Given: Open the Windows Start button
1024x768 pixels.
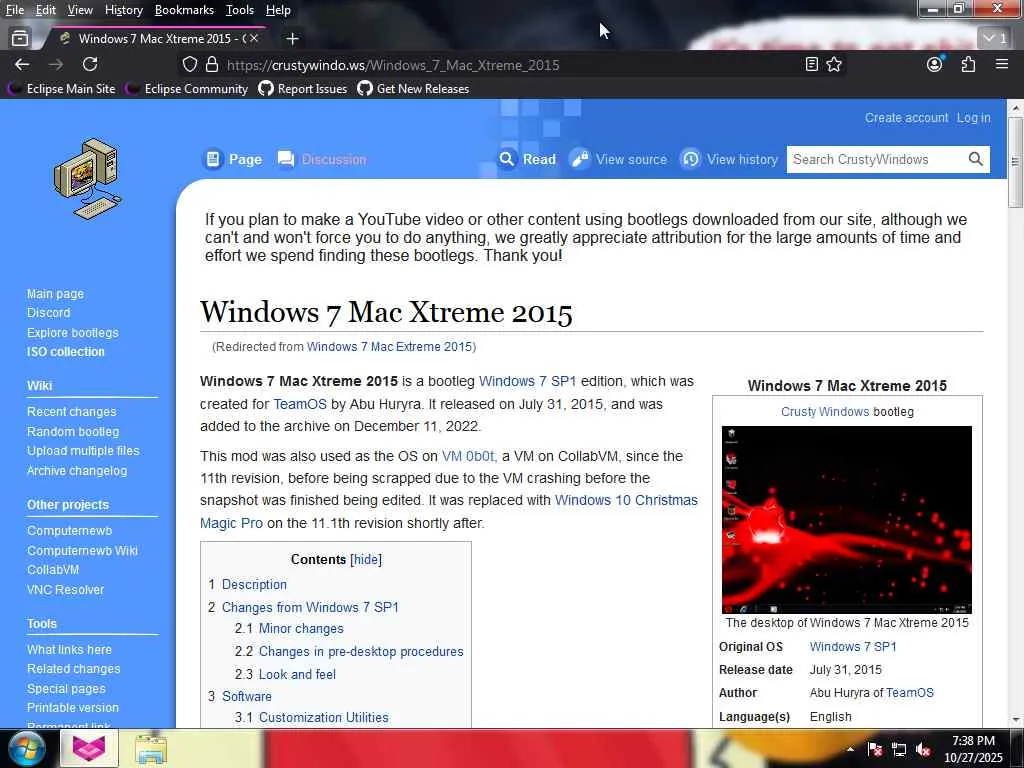Looking at the screenshot, I should point(27,748).
